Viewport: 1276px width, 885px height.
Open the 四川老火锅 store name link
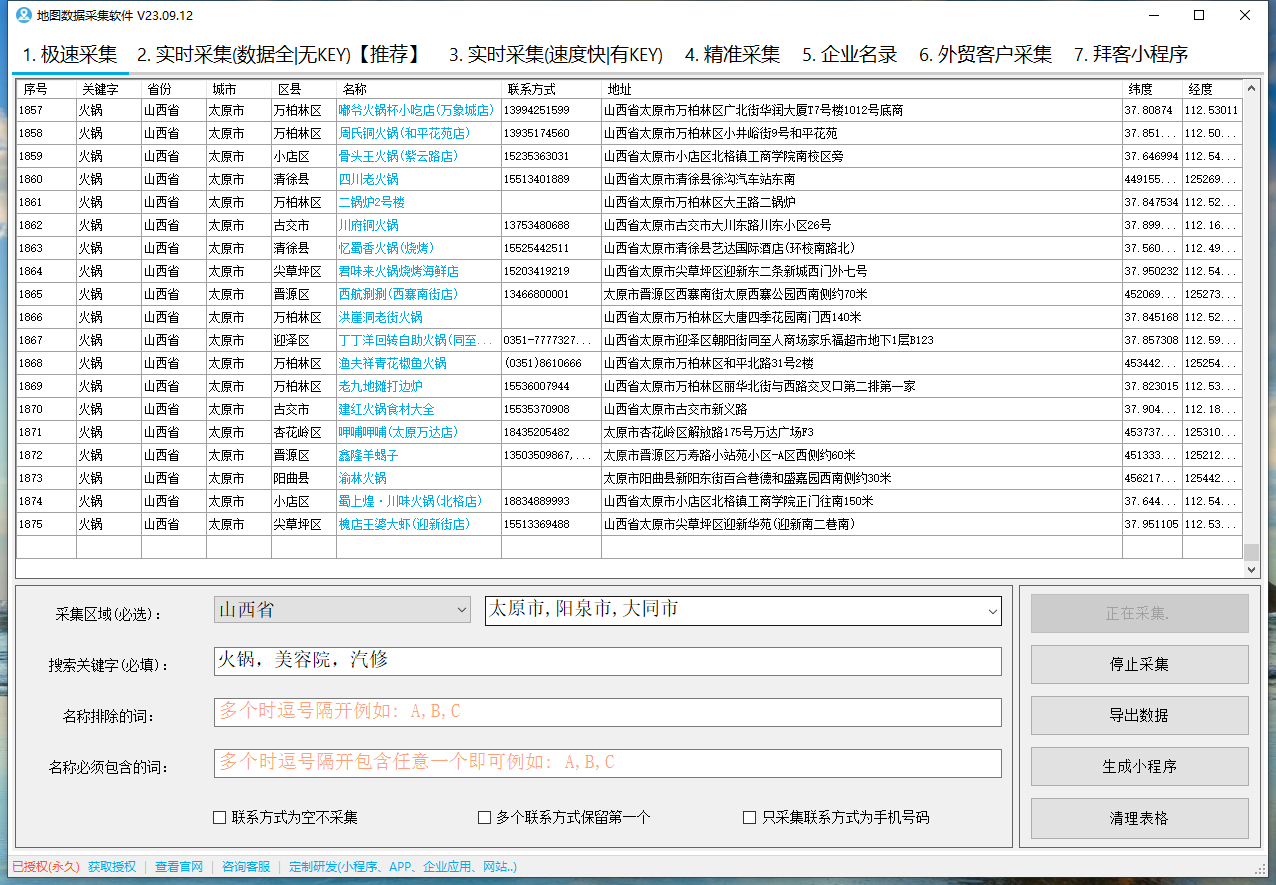[x=369, y=179]
